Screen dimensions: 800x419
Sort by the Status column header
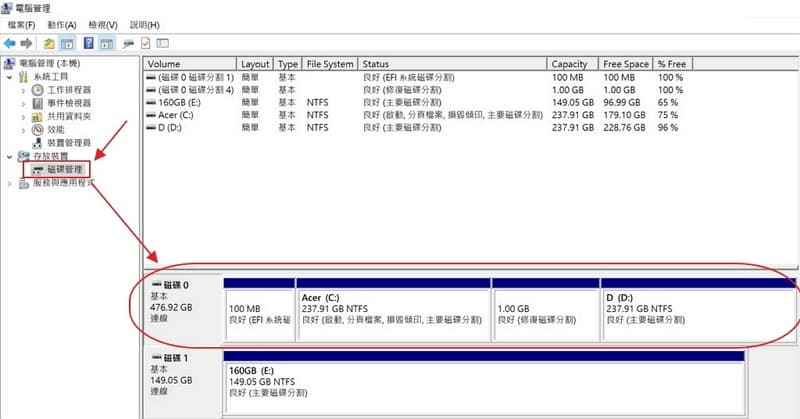point(453,64)
